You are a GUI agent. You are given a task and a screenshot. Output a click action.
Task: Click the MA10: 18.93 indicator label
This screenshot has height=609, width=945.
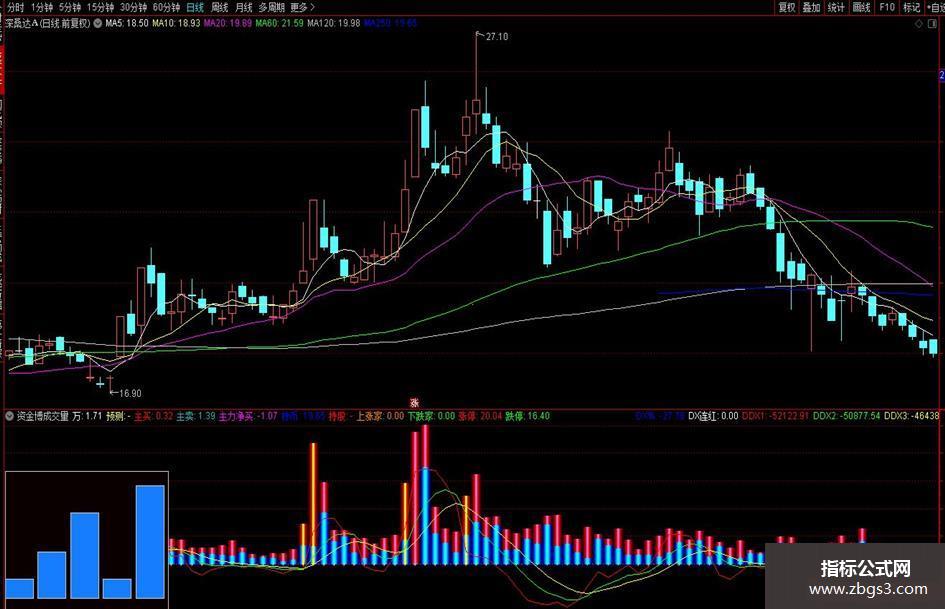[176, 24]
